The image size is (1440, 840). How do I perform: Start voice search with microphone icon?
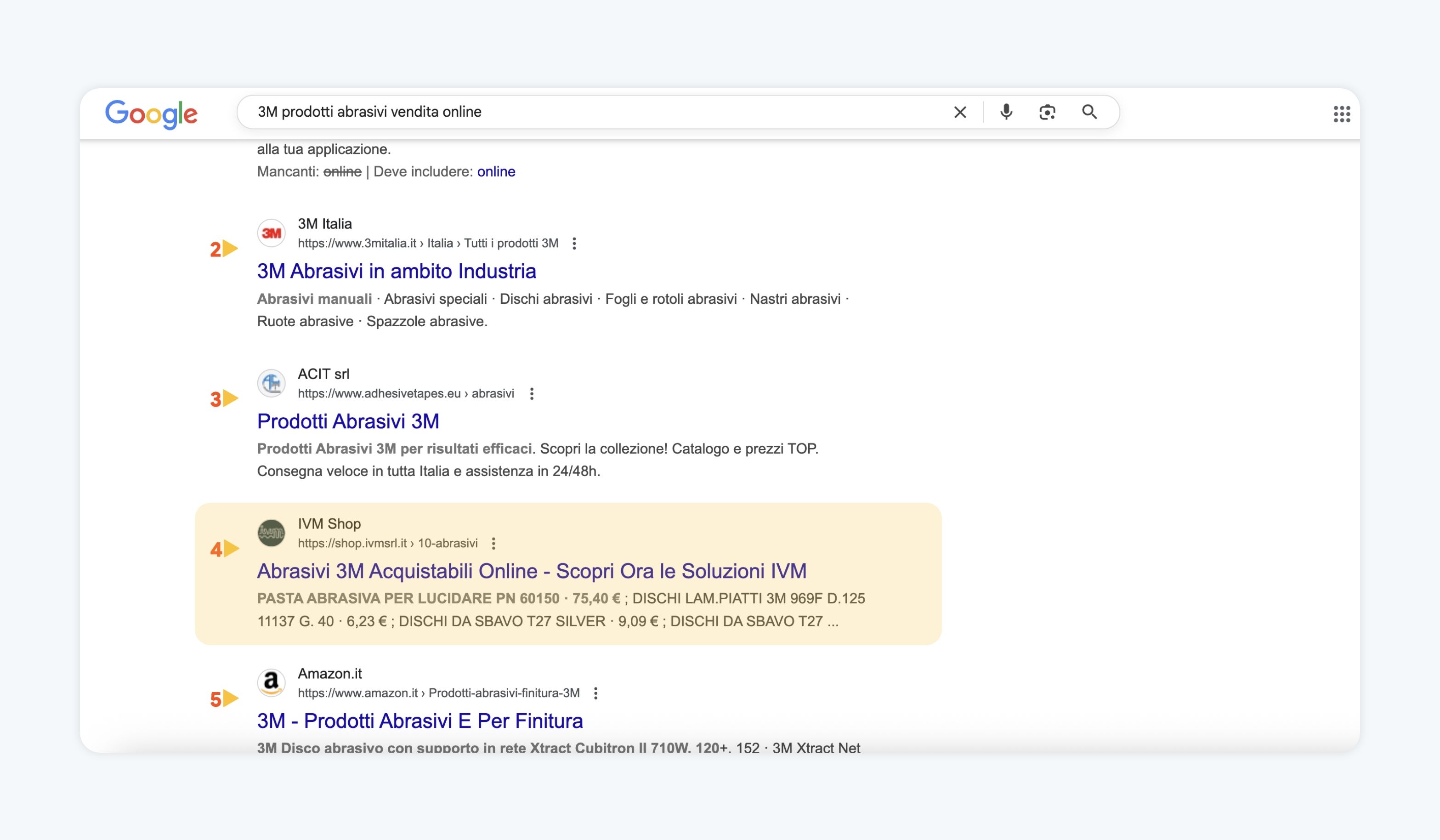(x=1006, y=112)
